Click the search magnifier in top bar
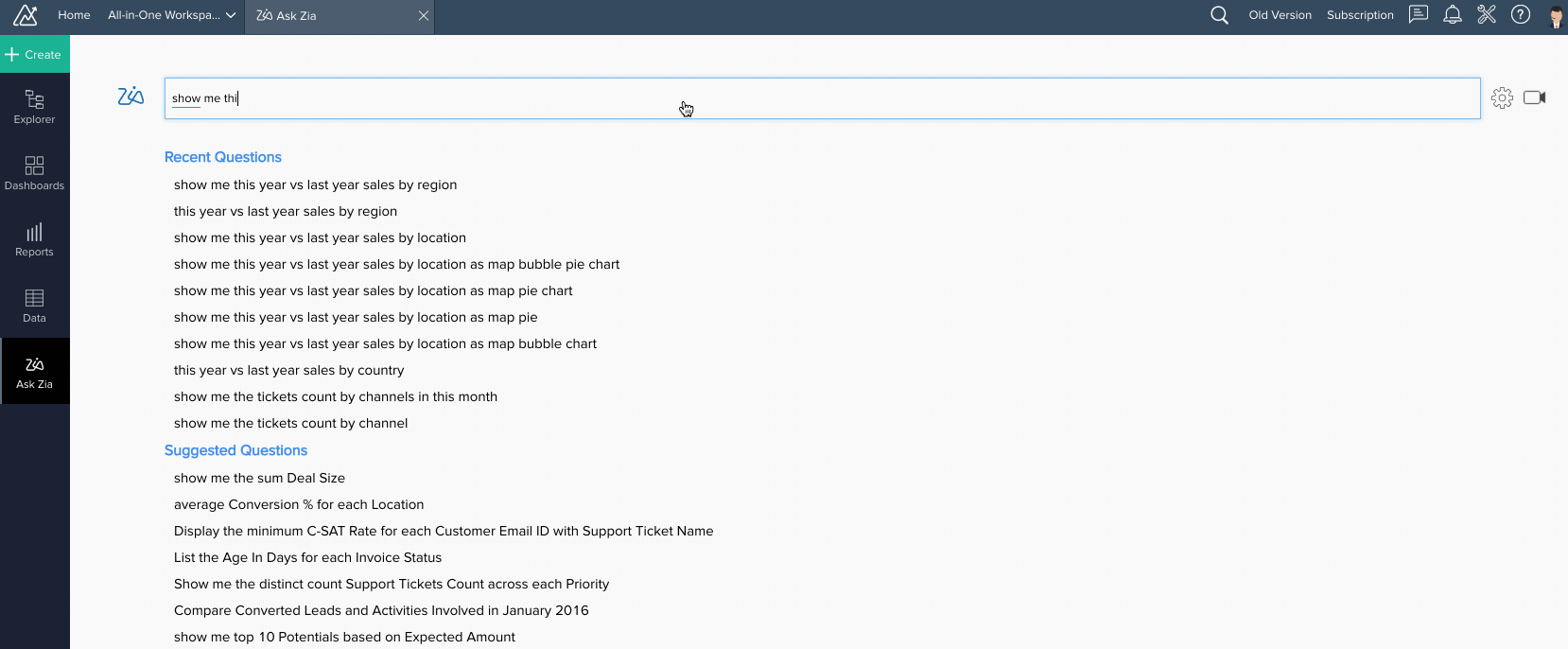The width and height of the screenshot is (1568, 649). 1220,15
